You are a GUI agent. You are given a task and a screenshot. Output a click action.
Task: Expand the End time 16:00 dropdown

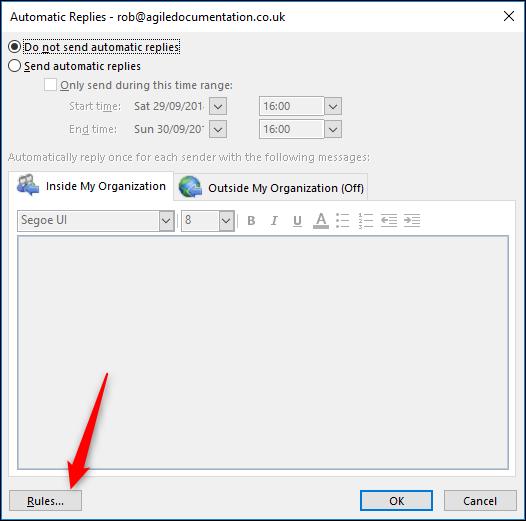pyautogui.click(x=333, y=129)
